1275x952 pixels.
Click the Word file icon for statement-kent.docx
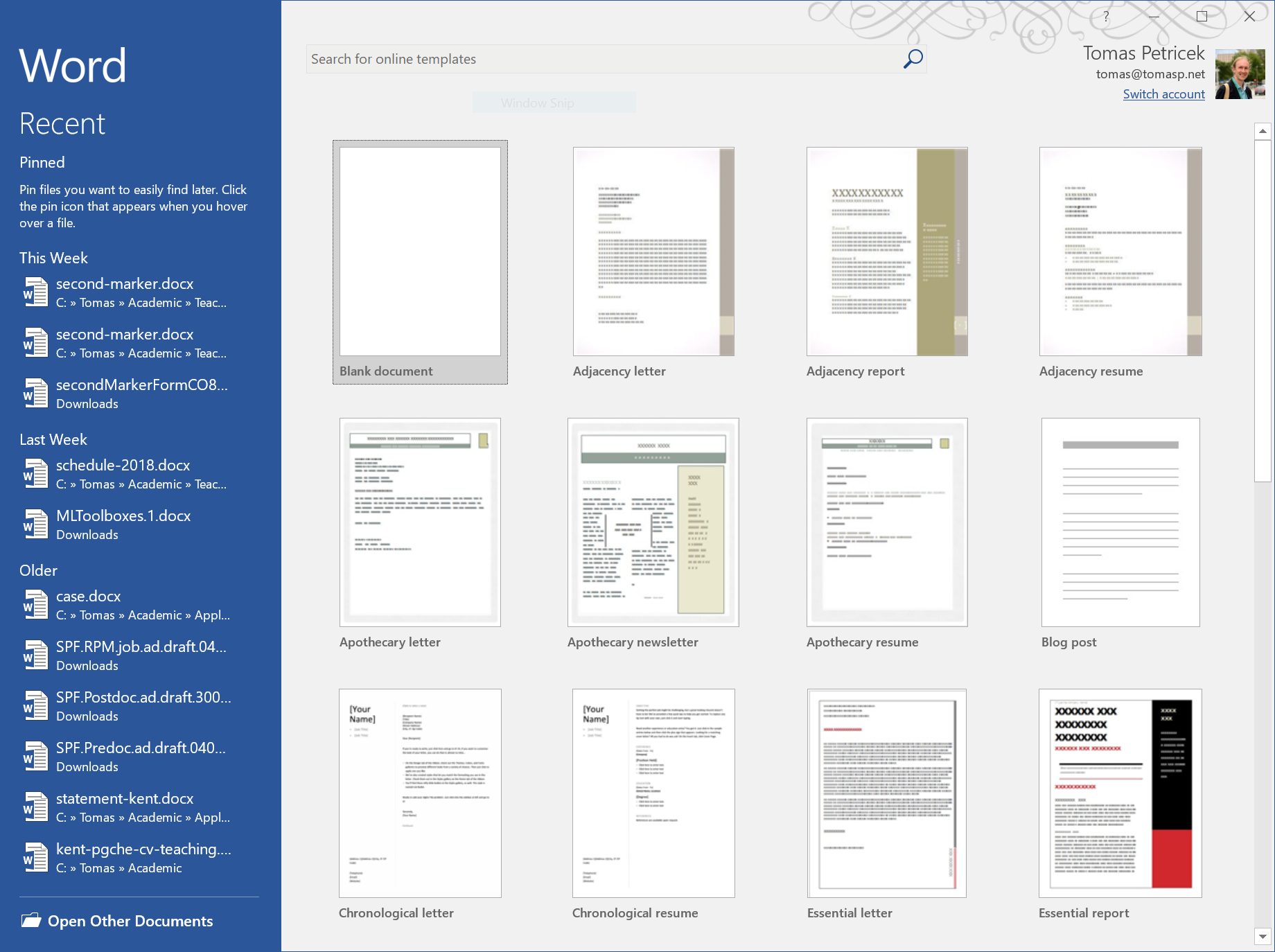coord(35,807)
